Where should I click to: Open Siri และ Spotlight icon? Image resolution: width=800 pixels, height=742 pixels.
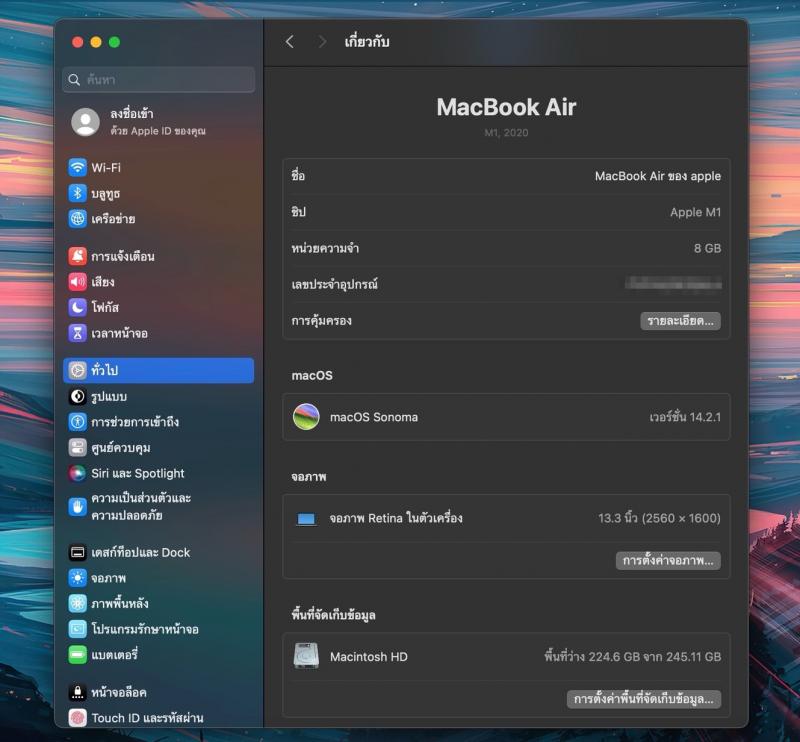(x=78, y=473)
